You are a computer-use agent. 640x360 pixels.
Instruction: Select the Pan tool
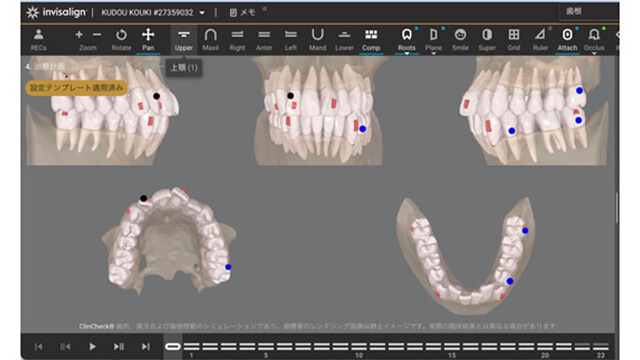pyautogui.click(x=148, y=40)
